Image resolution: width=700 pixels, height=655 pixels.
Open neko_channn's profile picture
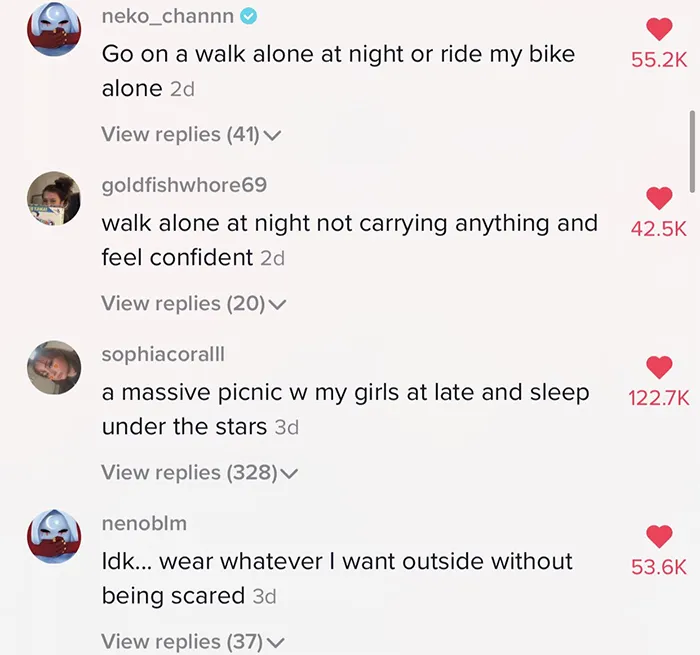[54, 29]
